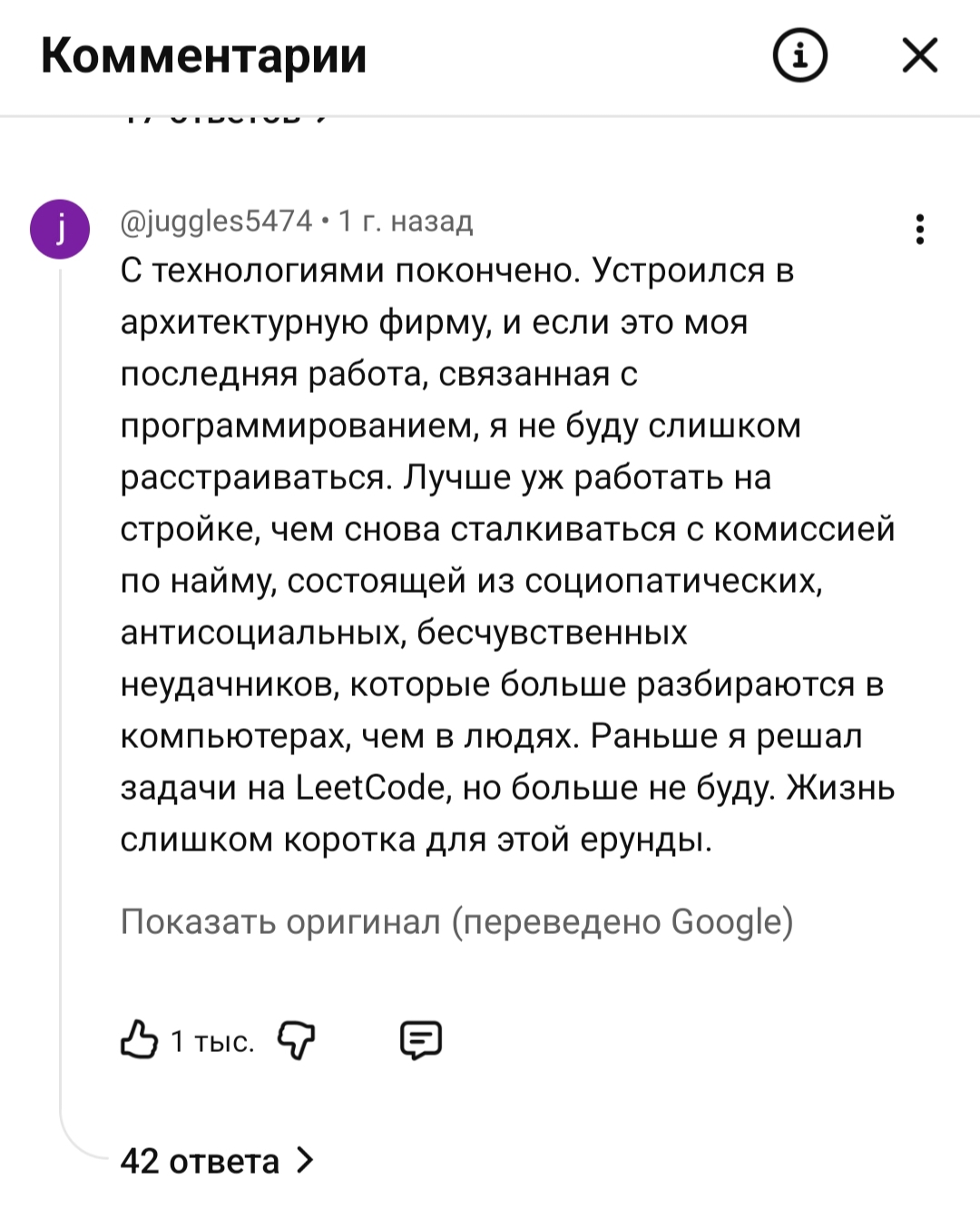
Task: Click the comment's first line "С технологиями покончено"
Action: pos(350,270)
